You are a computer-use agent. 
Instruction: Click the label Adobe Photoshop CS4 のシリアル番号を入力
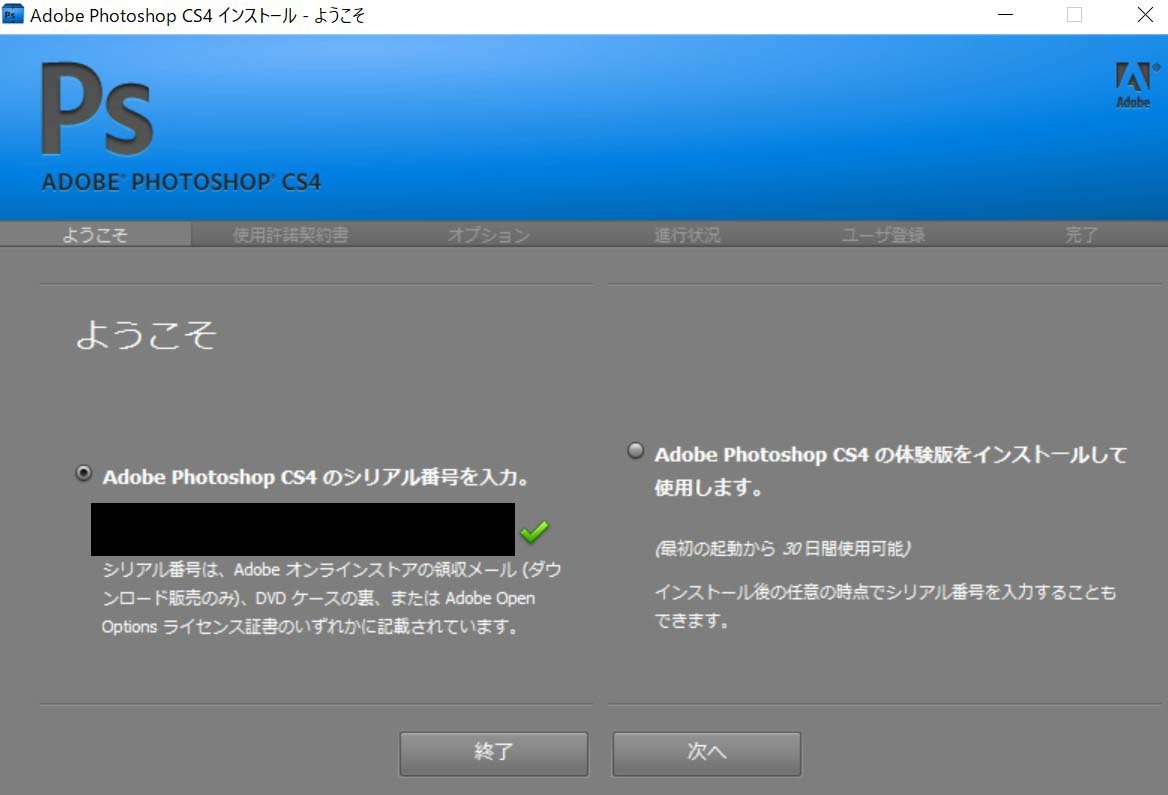pos(315,477)
